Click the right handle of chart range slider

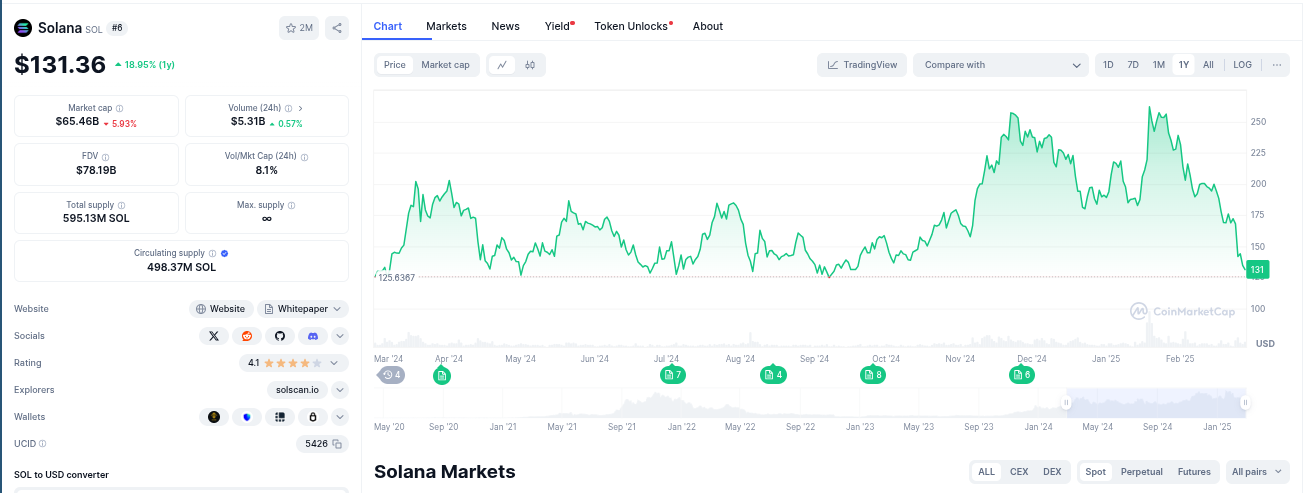click(x=1245, y=402)
